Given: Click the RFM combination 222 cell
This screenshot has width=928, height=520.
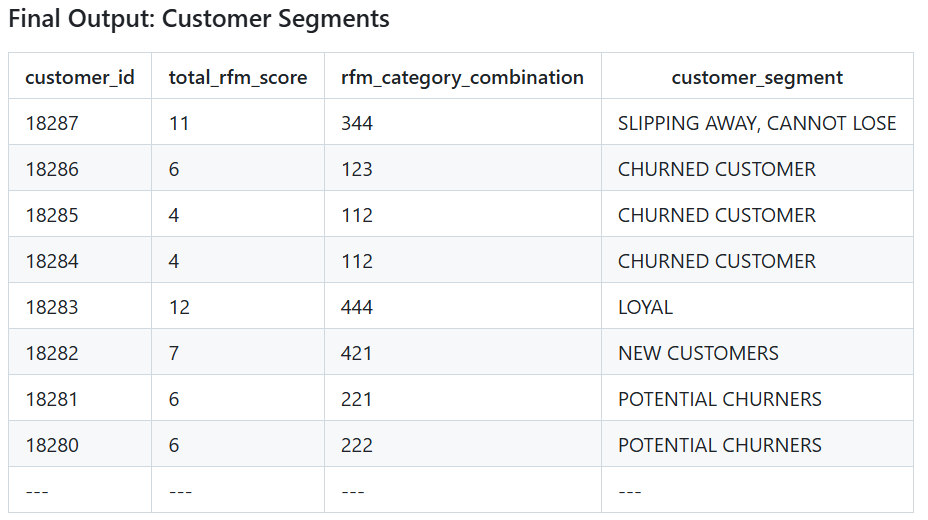Looking at the screenshot, I should (357, 445).
